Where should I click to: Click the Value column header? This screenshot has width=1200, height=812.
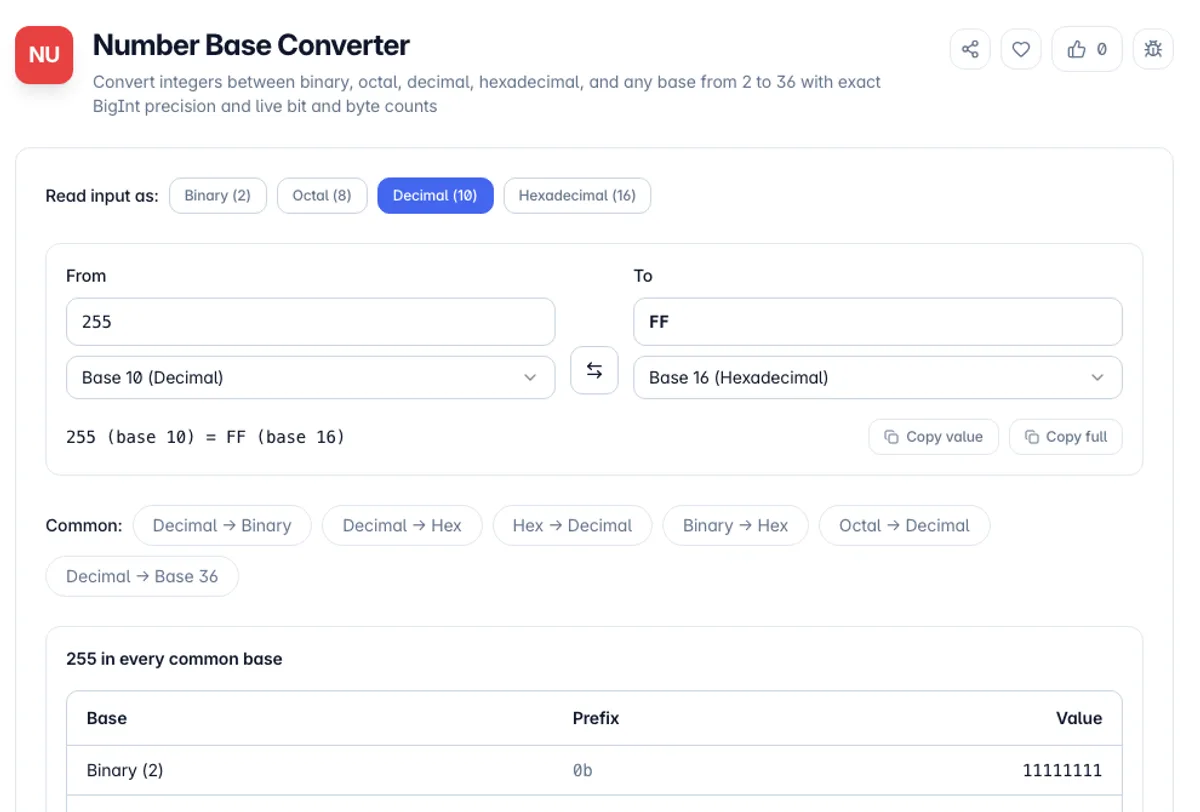1079,718
